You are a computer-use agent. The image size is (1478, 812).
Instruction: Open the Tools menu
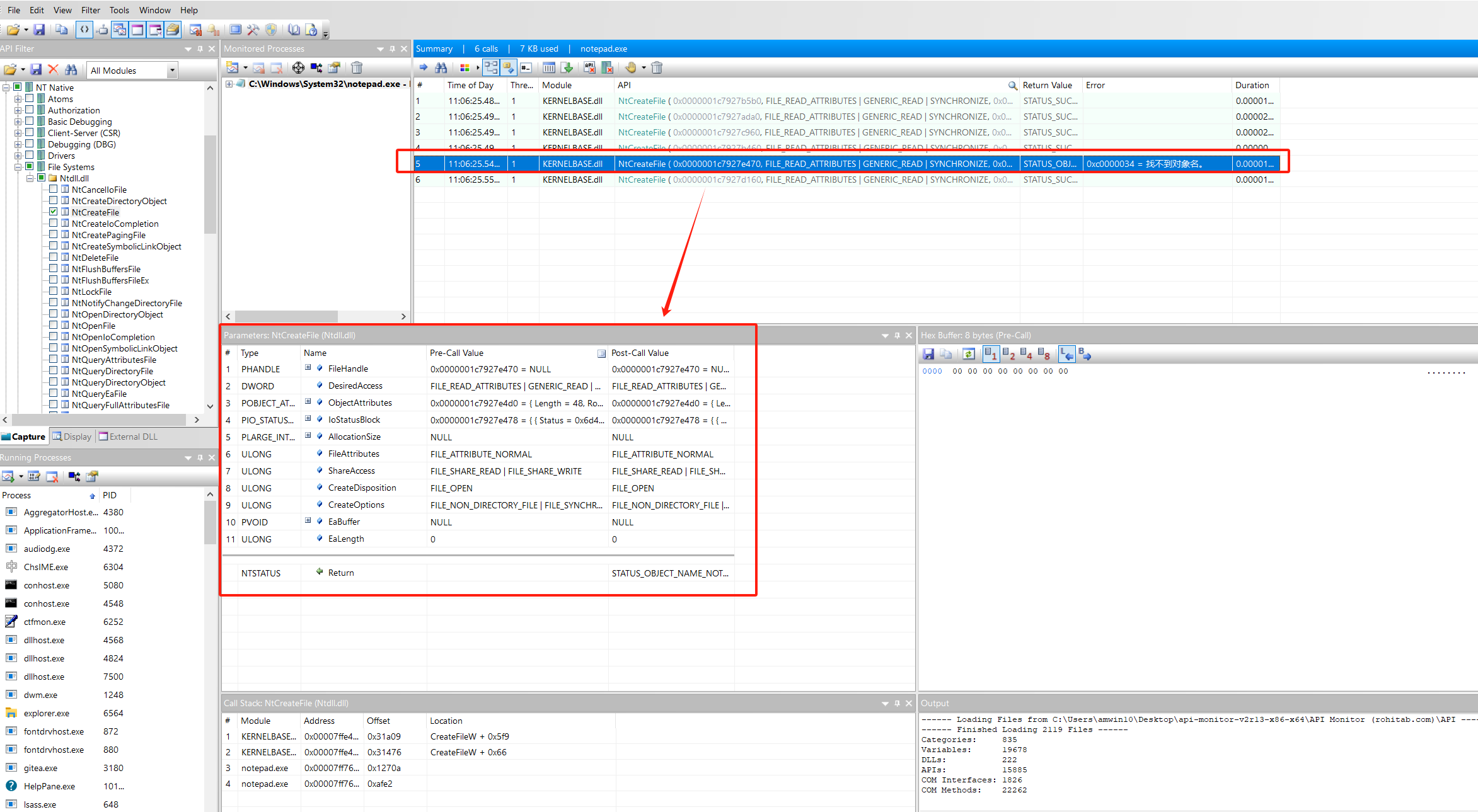click(x=118, y=10)
